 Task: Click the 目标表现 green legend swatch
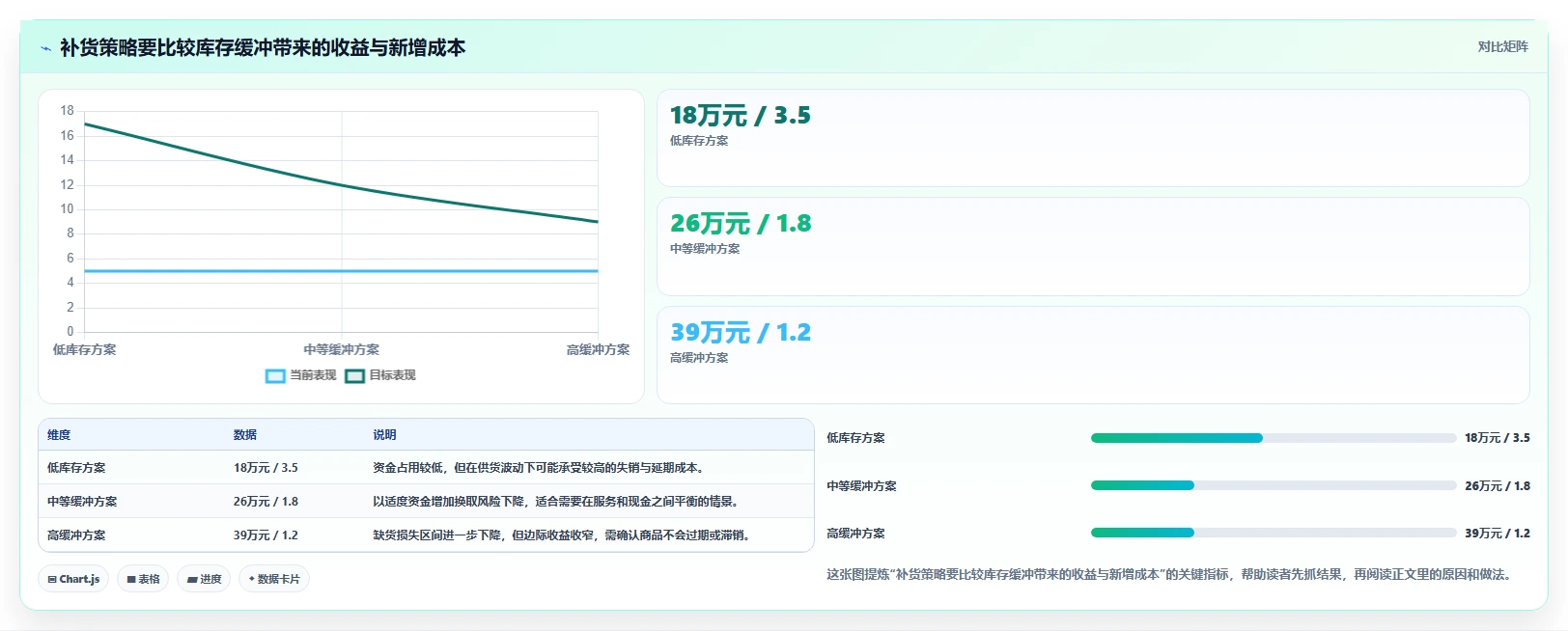354,376
